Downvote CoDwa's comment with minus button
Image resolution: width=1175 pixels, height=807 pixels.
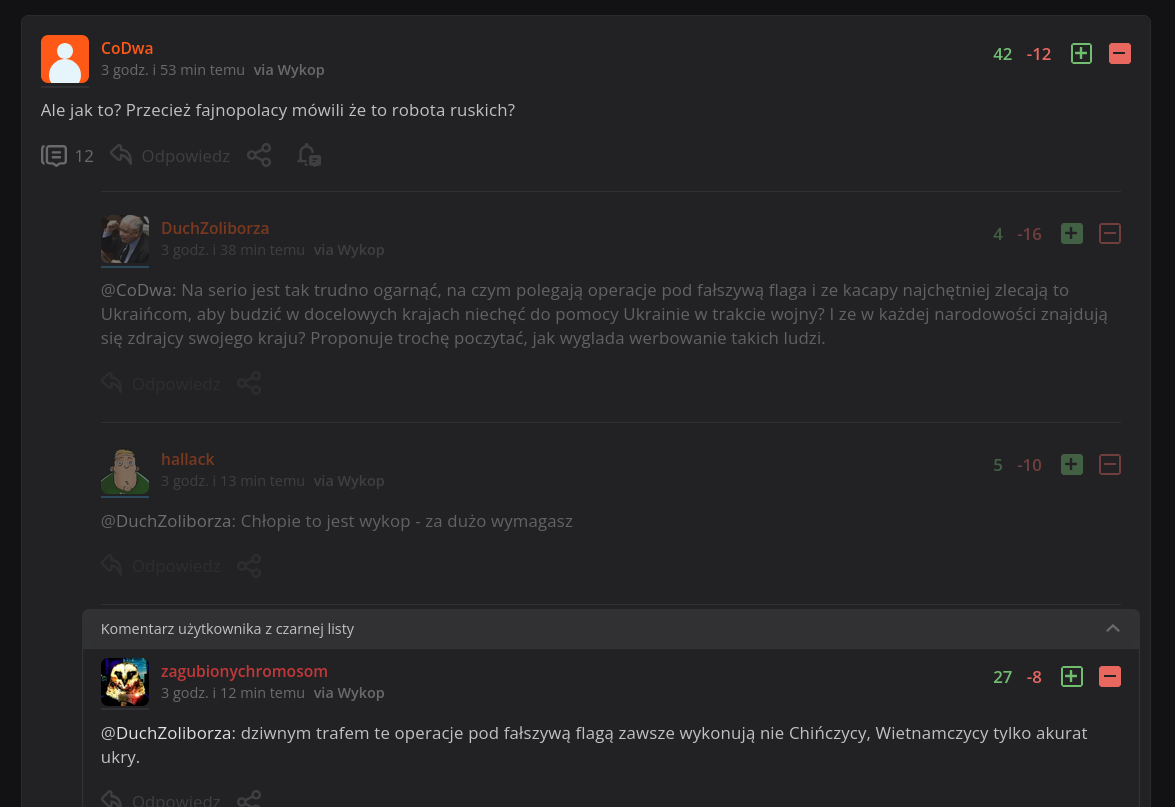pyautogui.click(x=1120, y=54)
